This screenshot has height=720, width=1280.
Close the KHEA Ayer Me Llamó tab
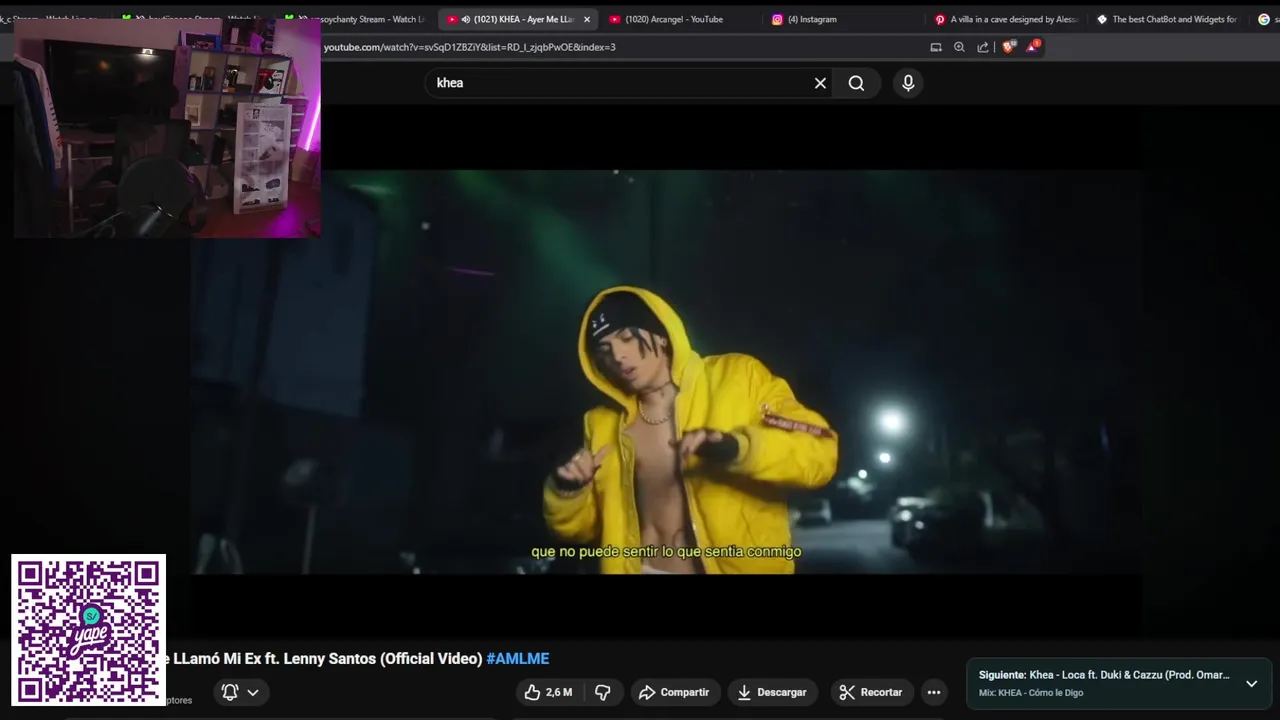[x=587, y=19]
